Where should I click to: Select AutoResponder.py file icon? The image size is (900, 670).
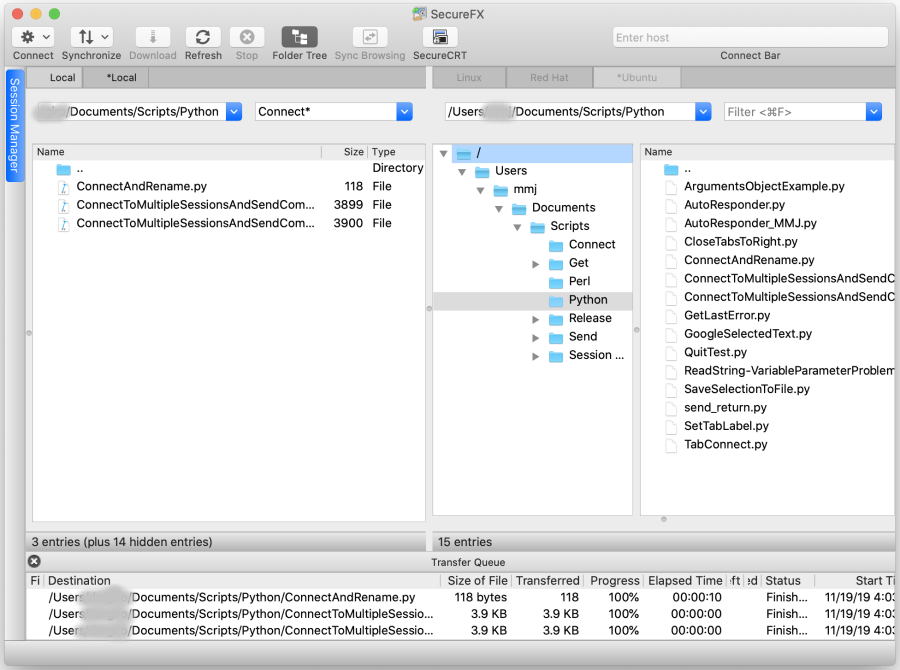tap(670, 206)
